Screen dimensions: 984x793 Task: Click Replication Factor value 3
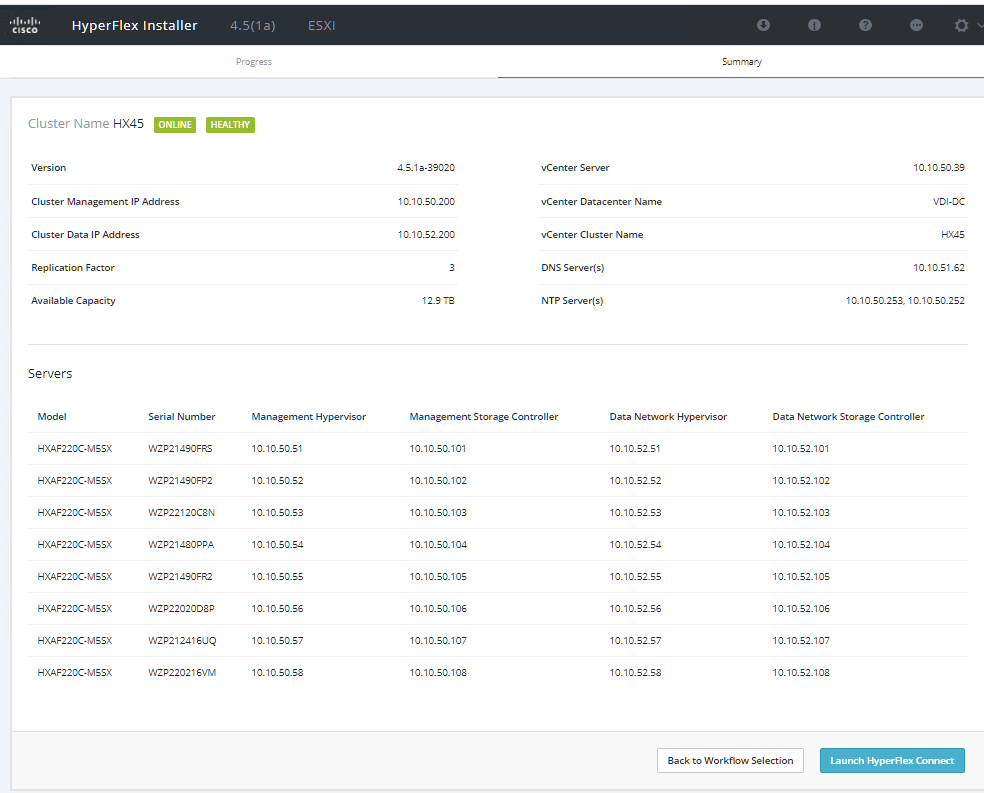click(452, 267)
